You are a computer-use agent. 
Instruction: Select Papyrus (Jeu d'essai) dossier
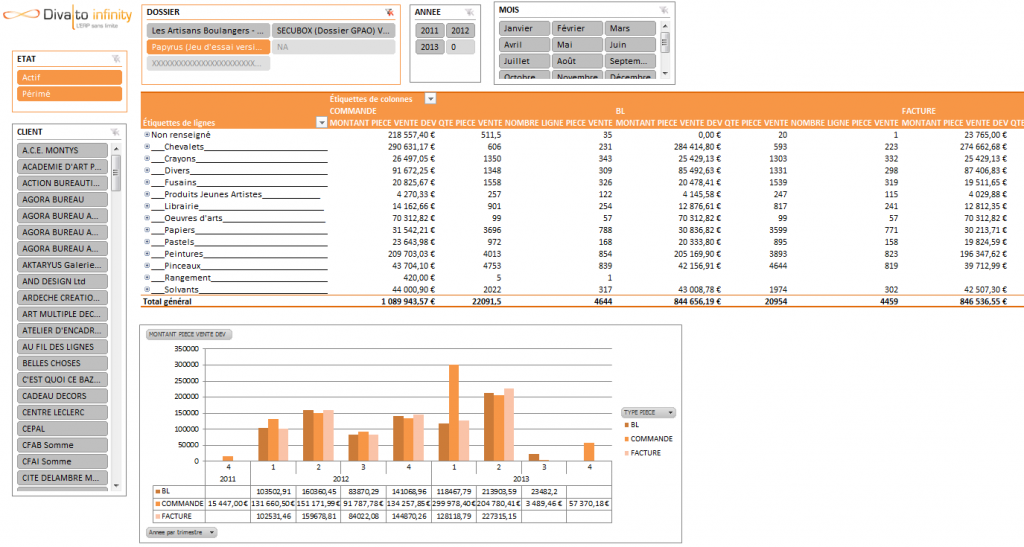click(x=208, y=47)
